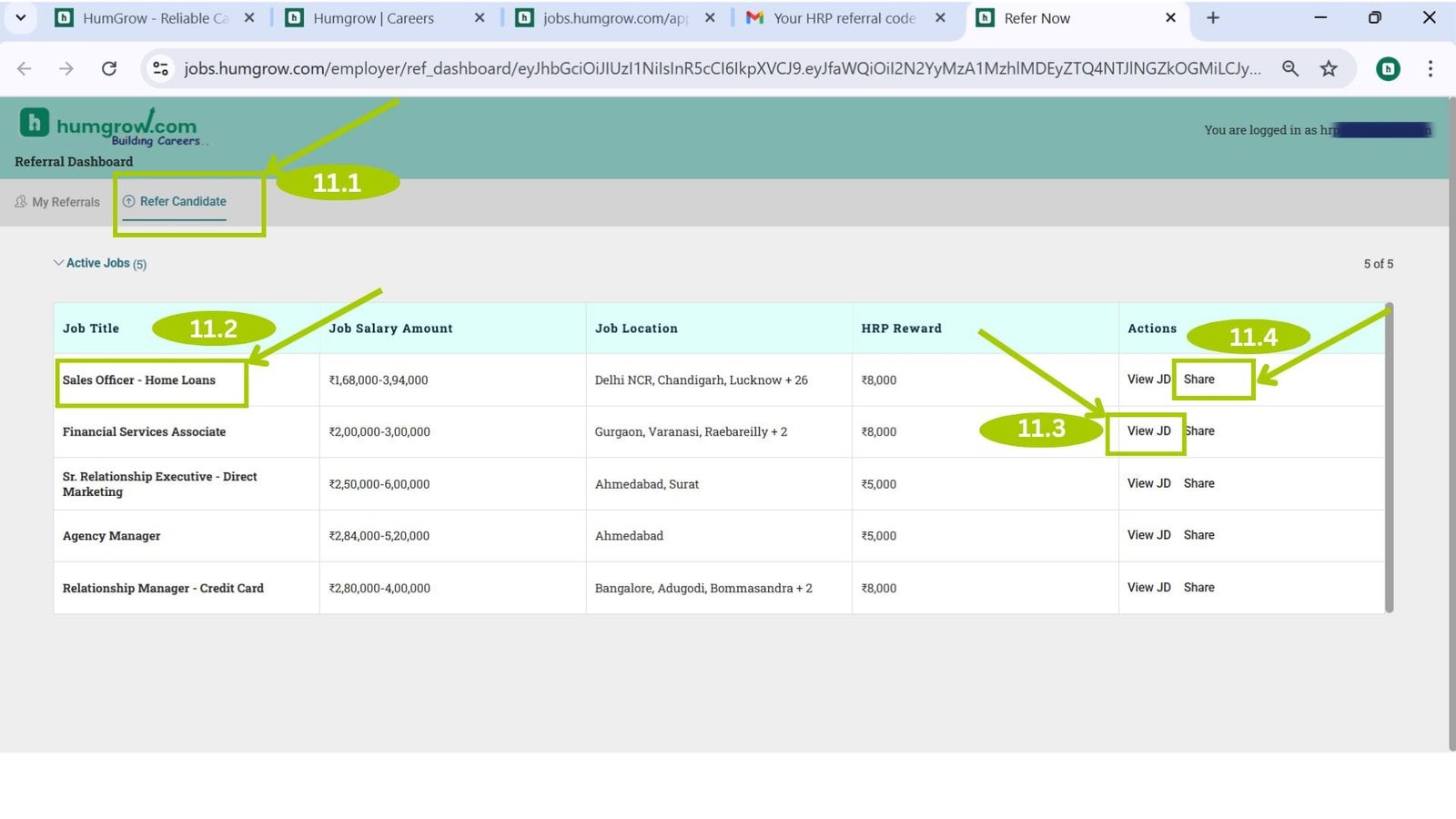This screenshot has width=1456, height=819.
Task: Click the URL address bar
Action: pos(722,68)
